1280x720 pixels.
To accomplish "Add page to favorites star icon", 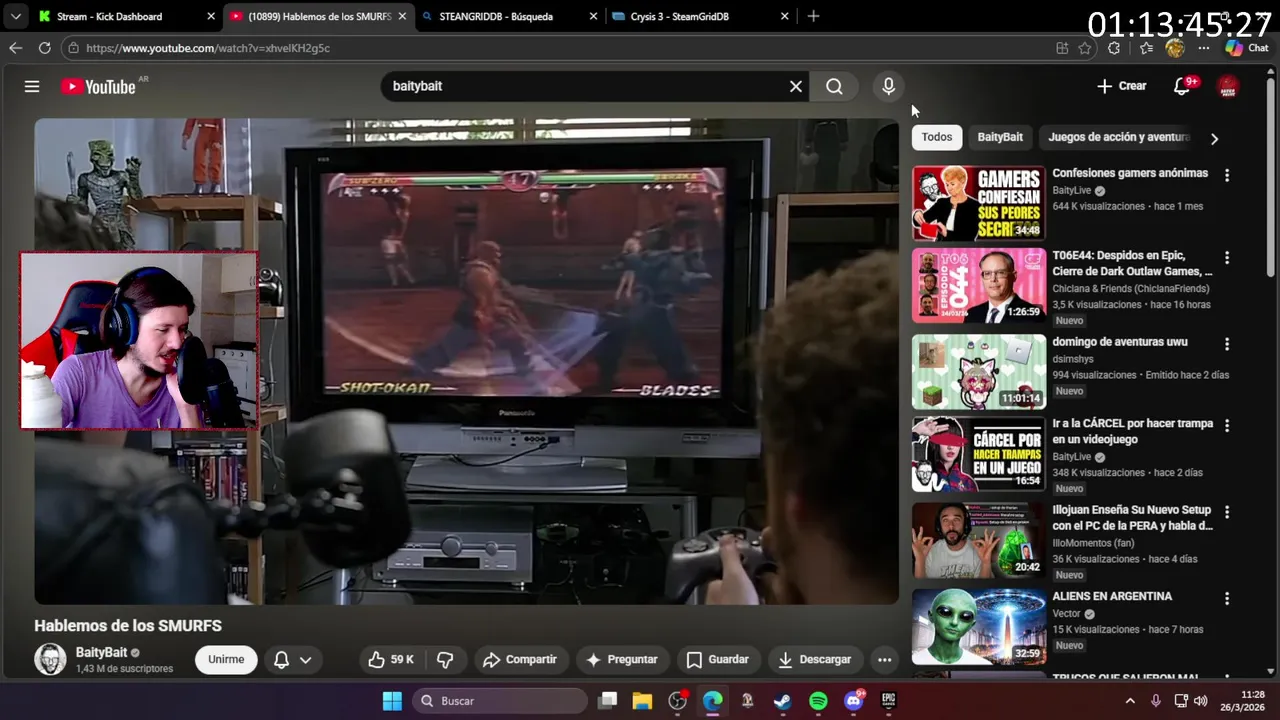I will coord(1084,48).
